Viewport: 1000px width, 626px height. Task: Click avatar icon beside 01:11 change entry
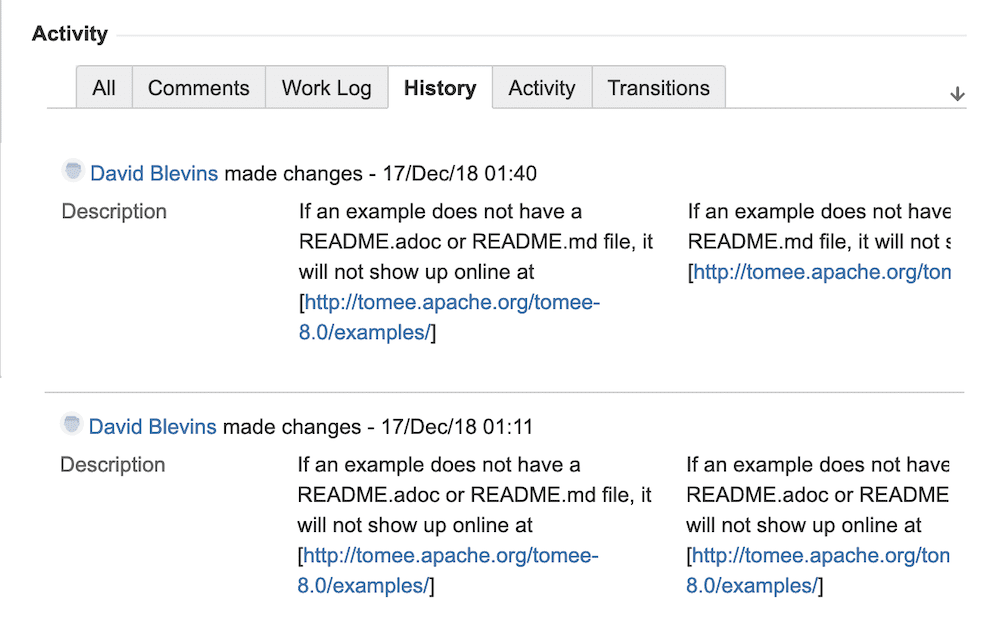click(x=71, y=424)
